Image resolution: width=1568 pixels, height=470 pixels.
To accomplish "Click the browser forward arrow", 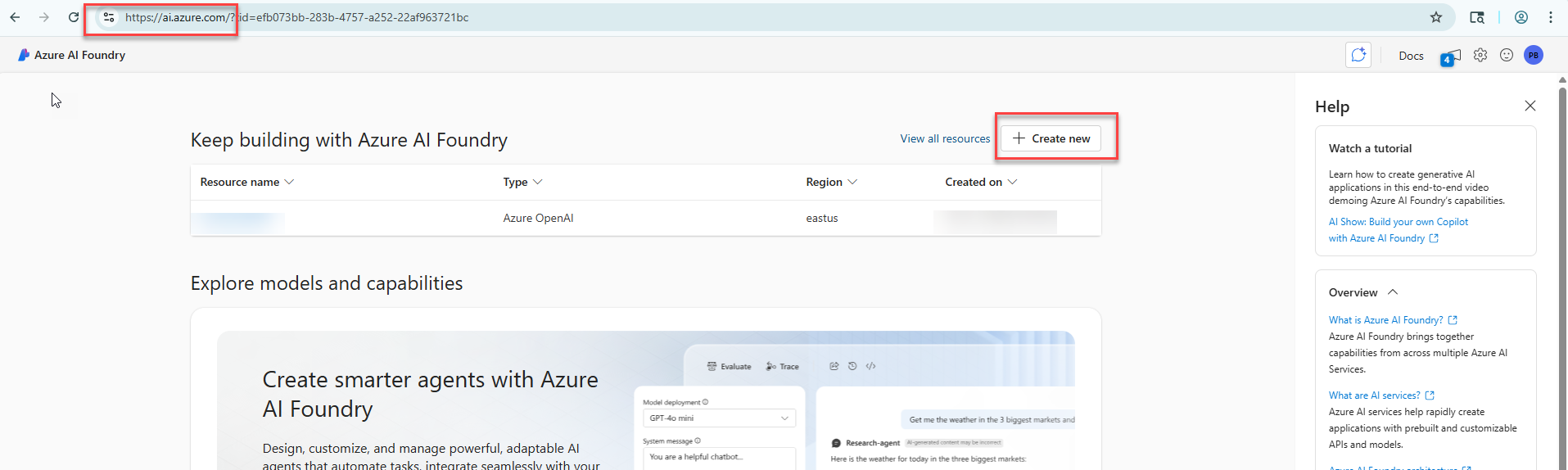I will 44,17.
